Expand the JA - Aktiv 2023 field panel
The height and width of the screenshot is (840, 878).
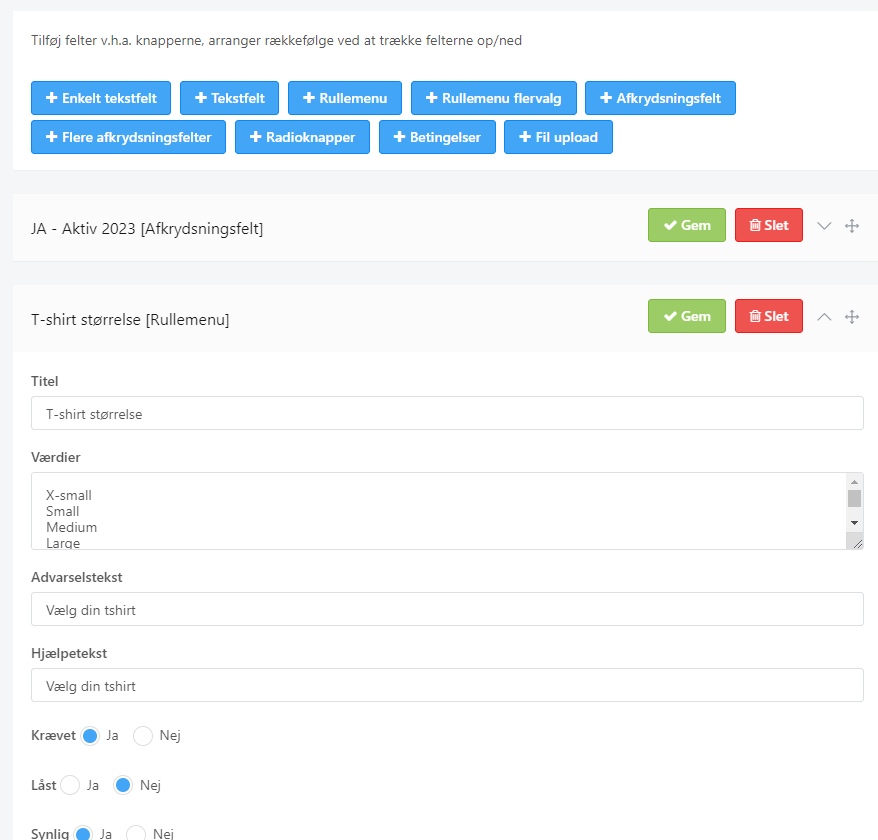(x=824, y=226)
